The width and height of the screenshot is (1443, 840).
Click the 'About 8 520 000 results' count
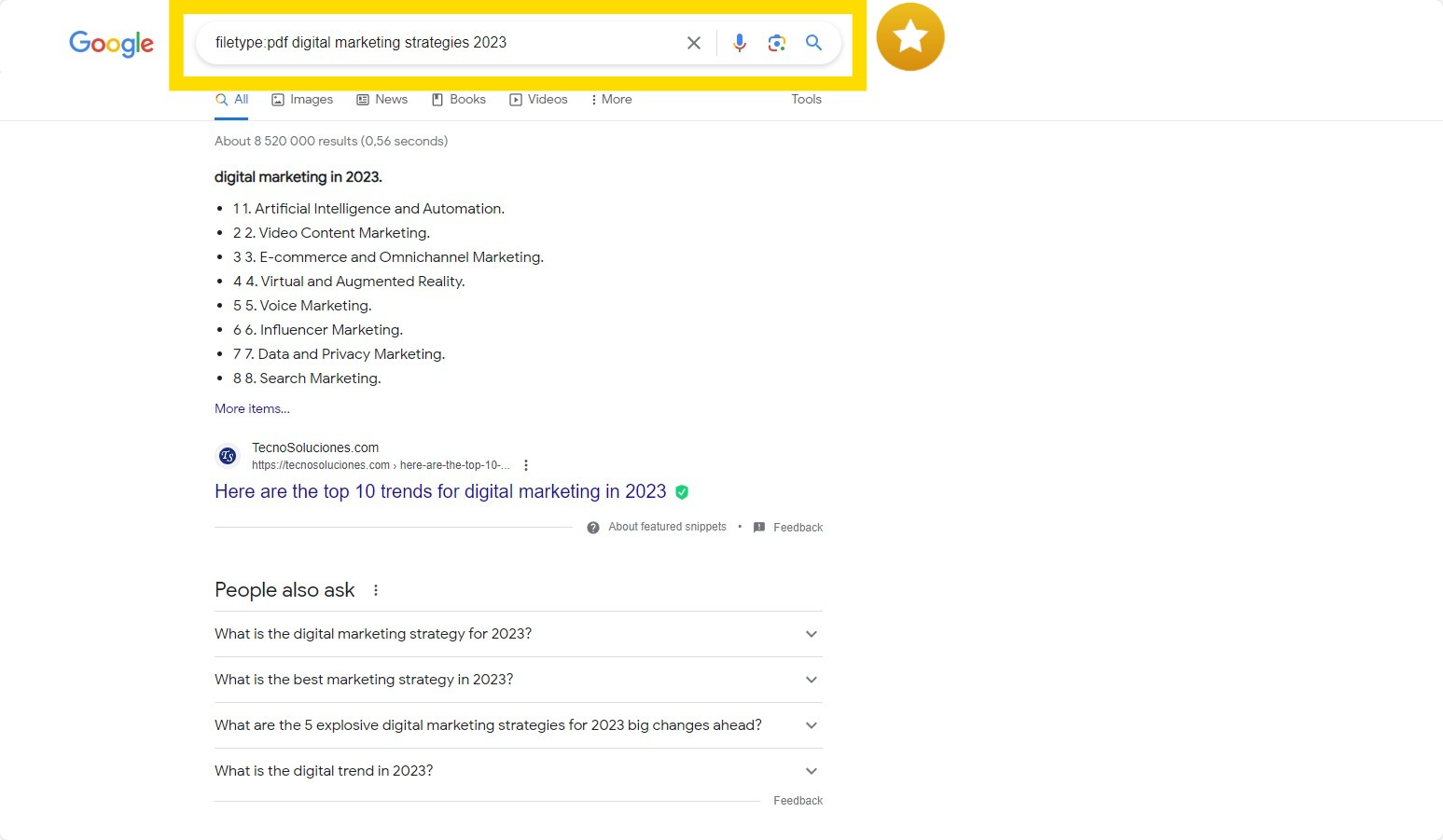coord(331,142)
